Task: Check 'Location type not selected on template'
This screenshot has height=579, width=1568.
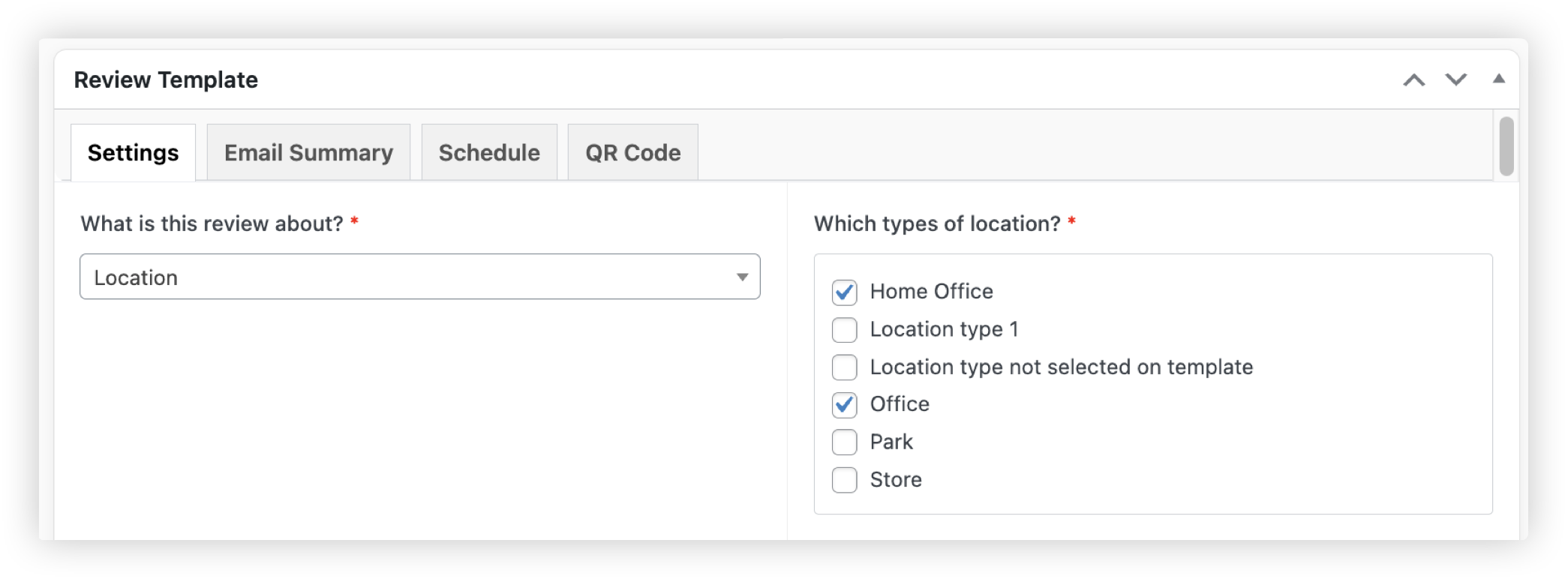Action: pos(844,367)
